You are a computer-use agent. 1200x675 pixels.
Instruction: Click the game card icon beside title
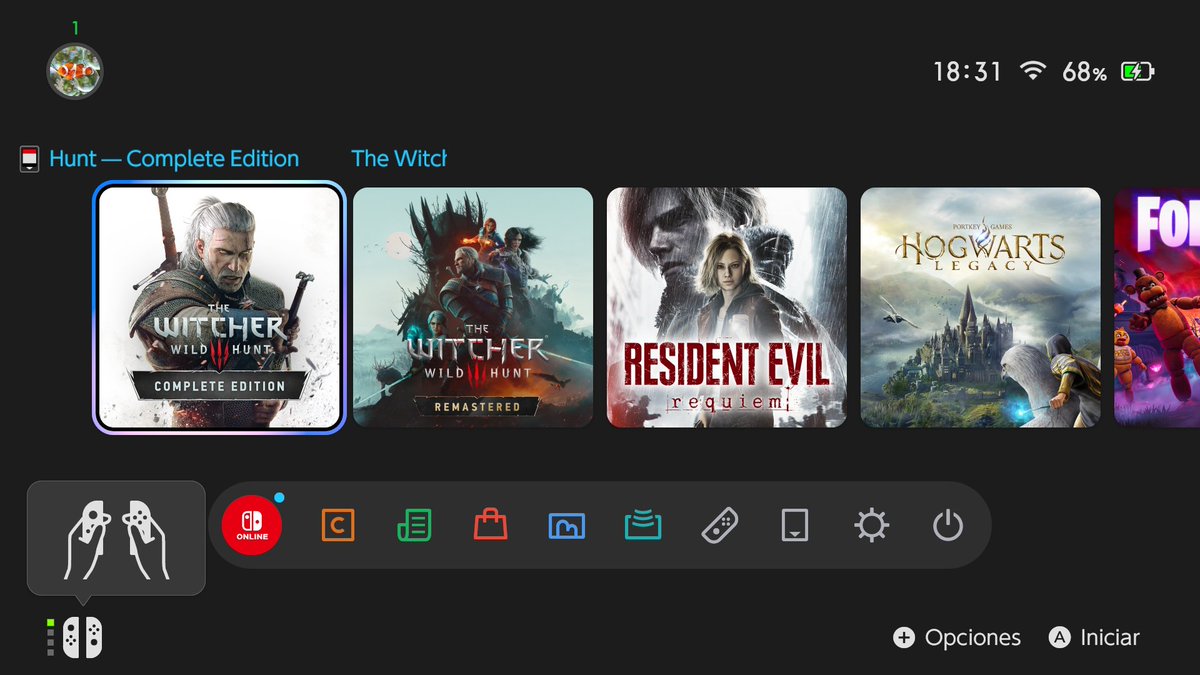[x=30, y=159]
